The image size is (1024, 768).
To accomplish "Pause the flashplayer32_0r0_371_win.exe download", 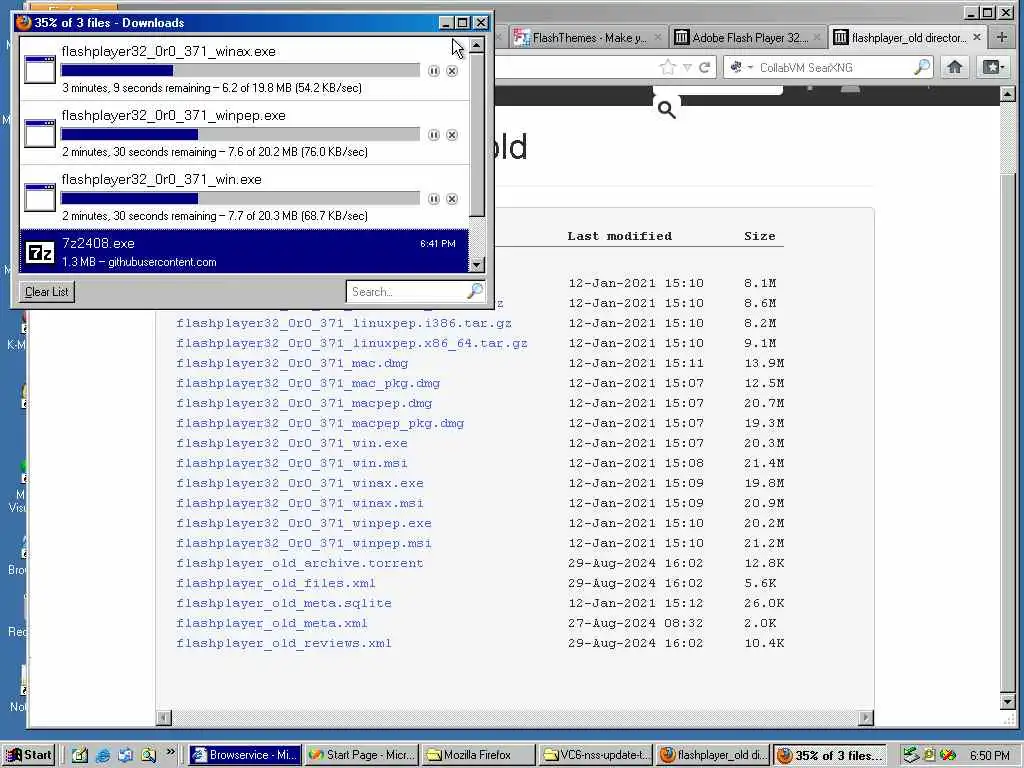I will [x=434, y=199].
